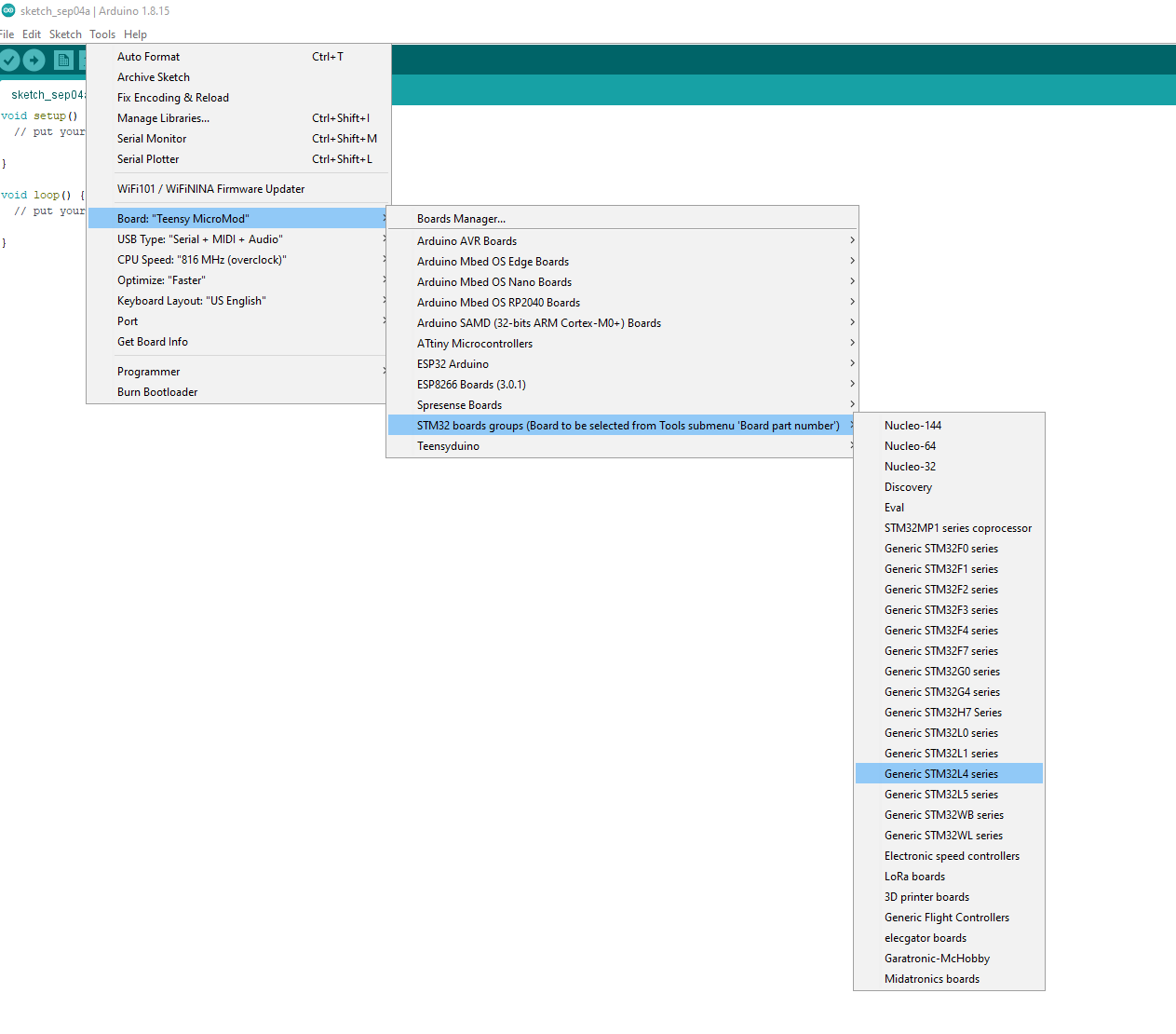Open the Help menu
The width and height of the screenshot is (1176, 1034).
(x=135, y=34)
